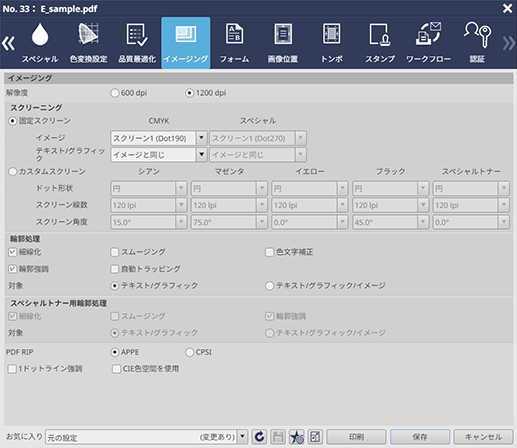Open the お気に入り 元の設定 dropdown

[x=242, y=437]
